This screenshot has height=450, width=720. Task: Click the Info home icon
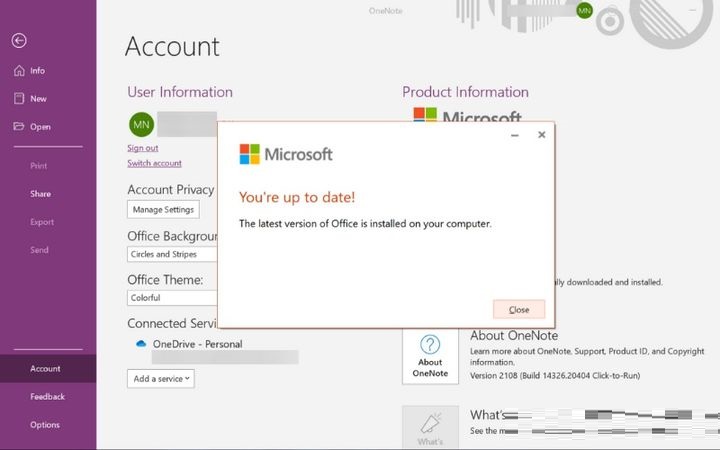tap(19, 71)
